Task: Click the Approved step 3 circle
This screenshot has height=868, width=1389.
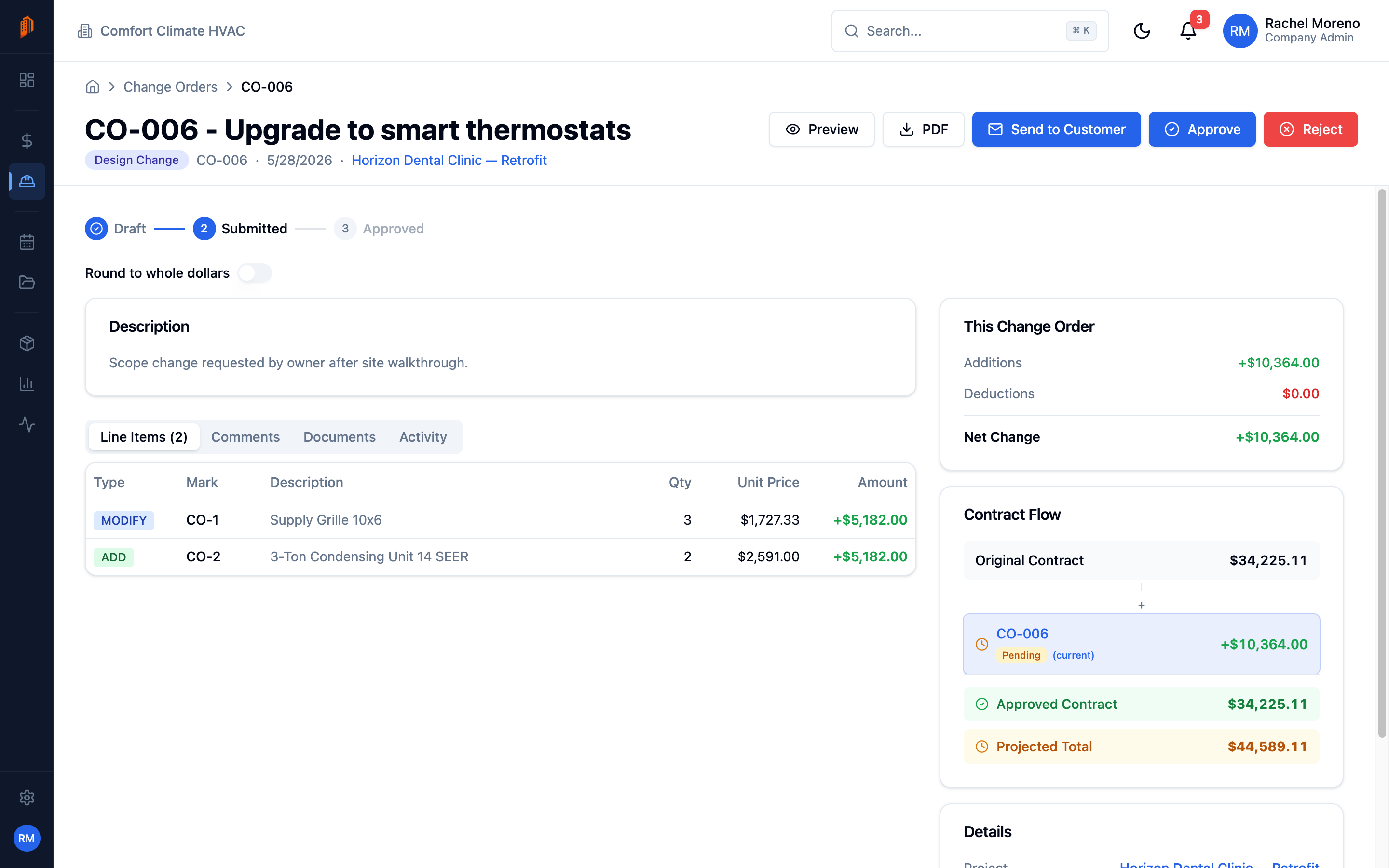Action: (x=345, y=229)
